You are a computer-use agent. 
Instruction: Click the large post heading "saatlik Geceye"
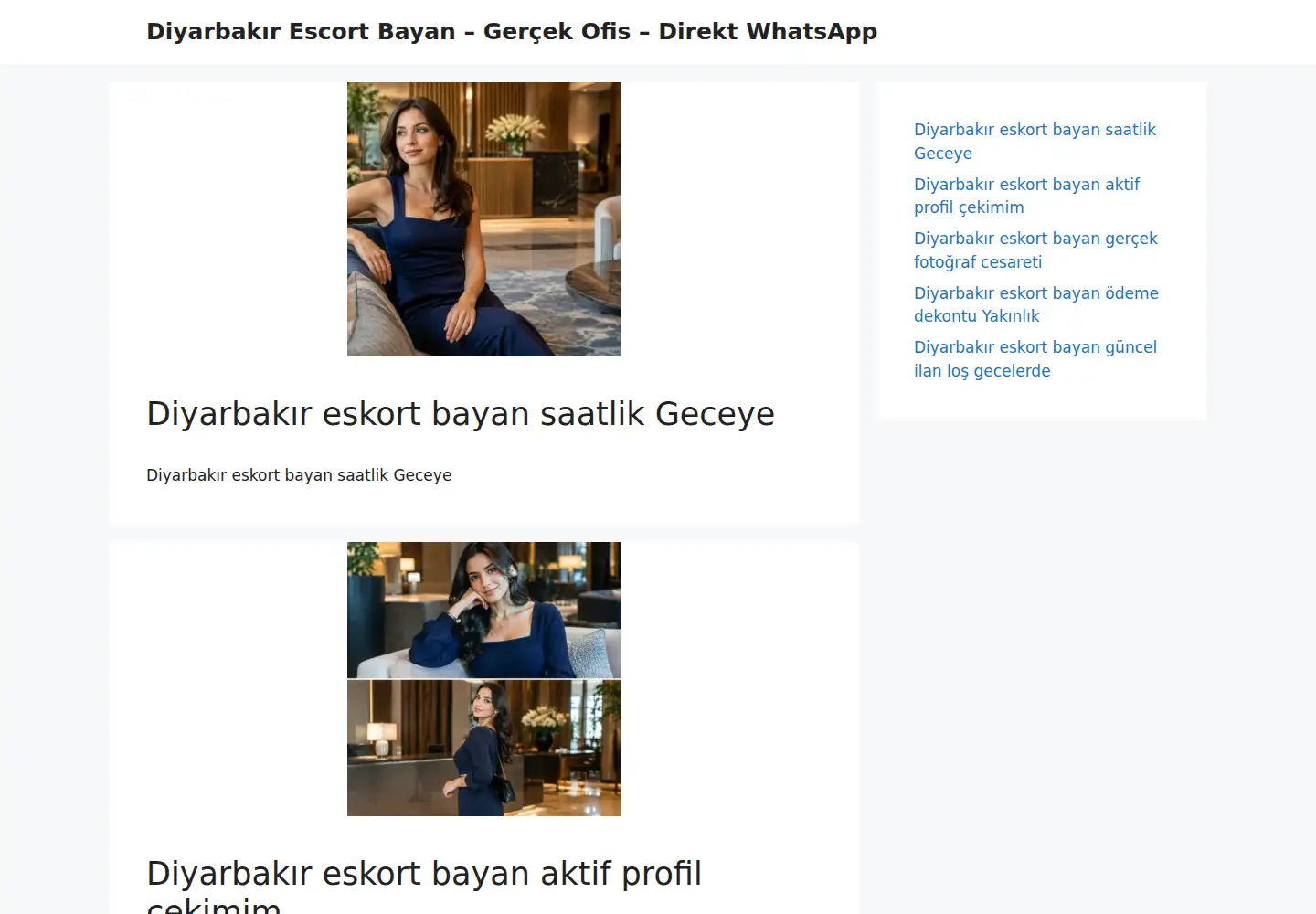(461, 414)
